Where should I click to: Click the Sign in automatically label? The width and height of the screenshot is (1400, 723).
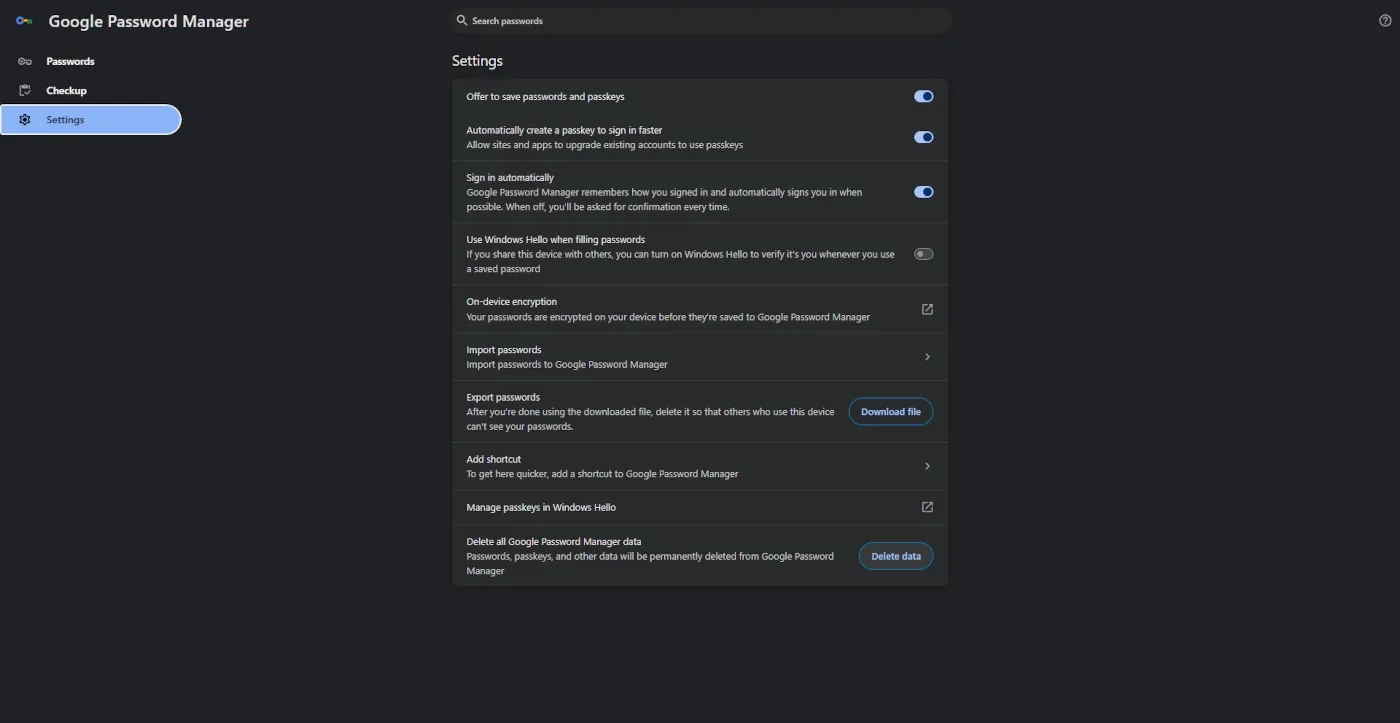[510, 178]
